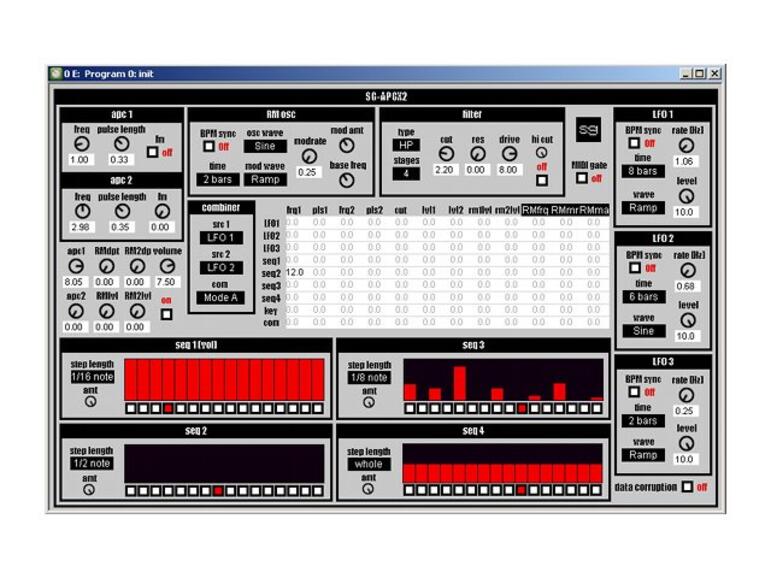The image size is (770, 578).
Task: Open LFO 2 time '6 bars' dropdown
Action: (x=644, y=297)
